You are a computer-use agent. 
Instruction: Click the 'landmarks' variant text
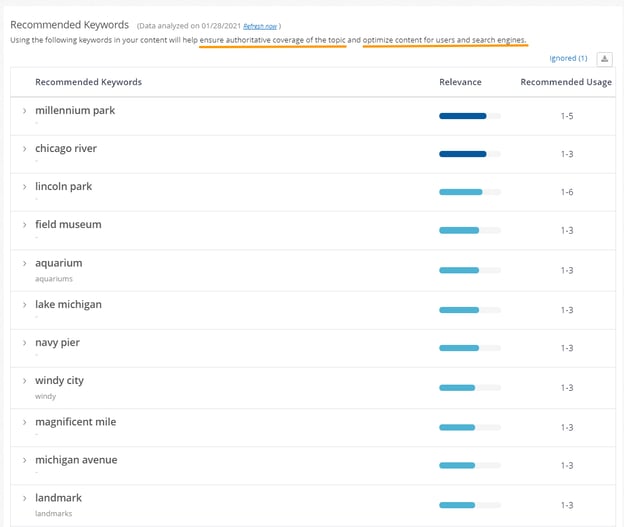[53, 514]
